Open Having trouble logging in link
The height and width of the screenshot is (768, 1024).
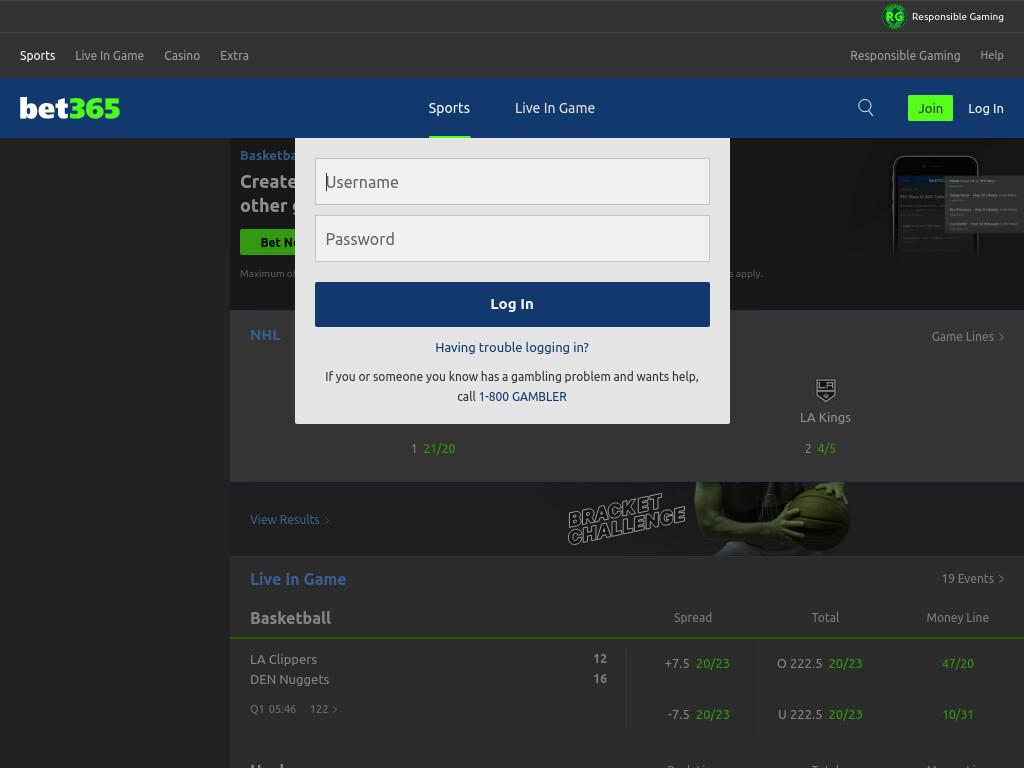(512, 347)
